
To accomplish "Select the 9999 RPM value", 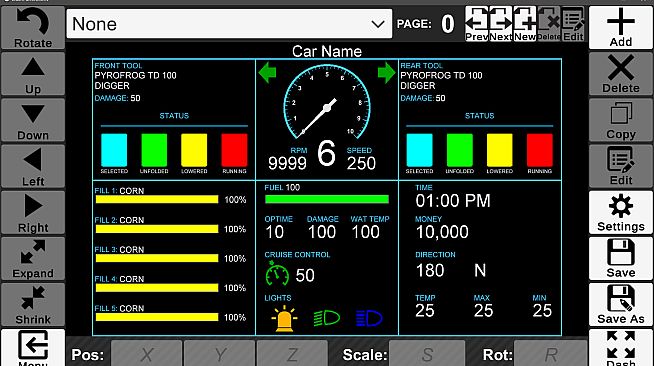I will point(287,163).
